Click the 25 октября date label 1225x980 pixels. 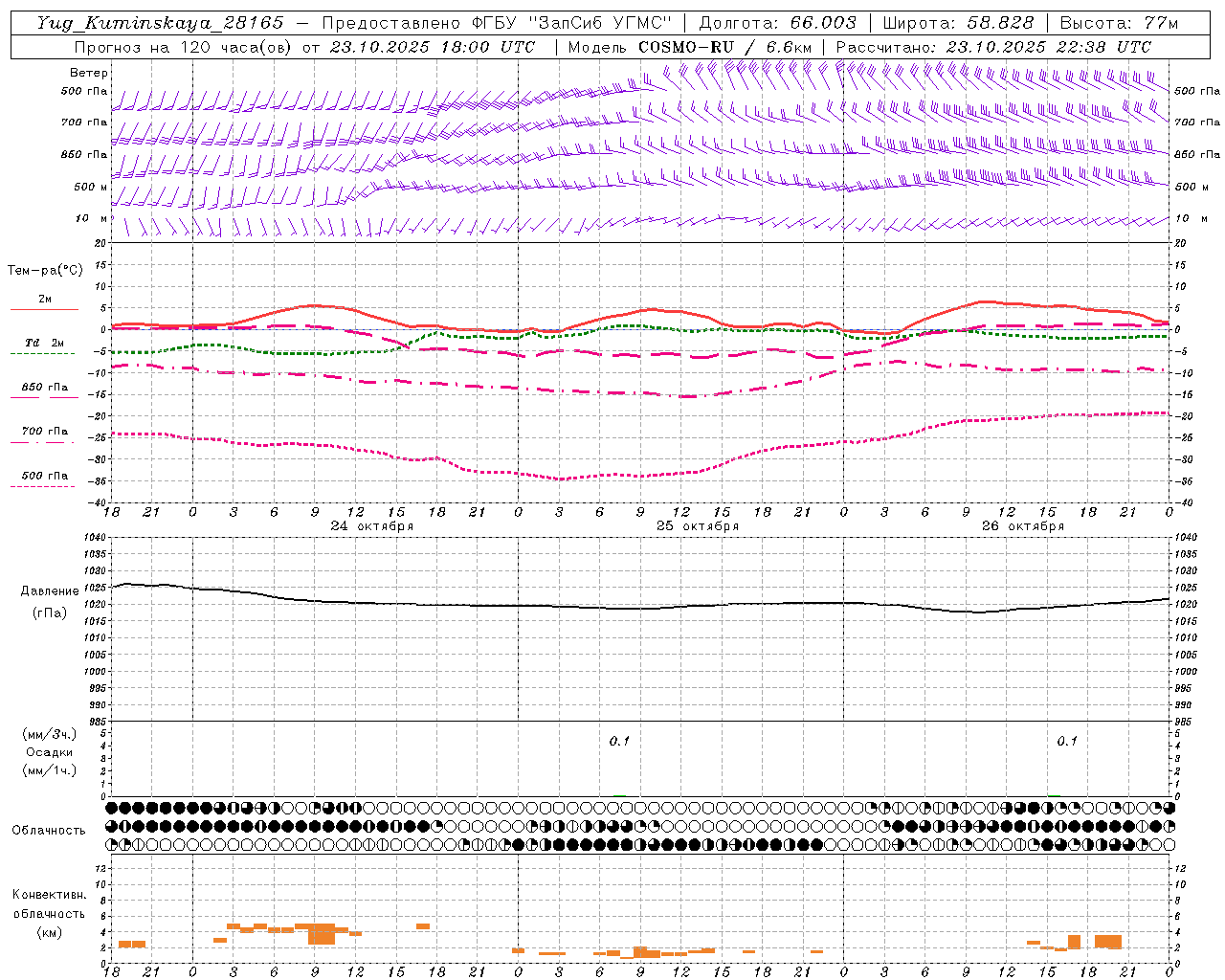(697, 526)
